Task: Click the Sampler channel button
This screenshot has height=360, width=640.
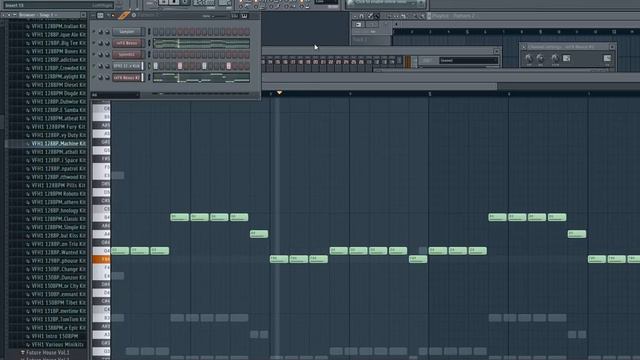Action: point(127,32)
